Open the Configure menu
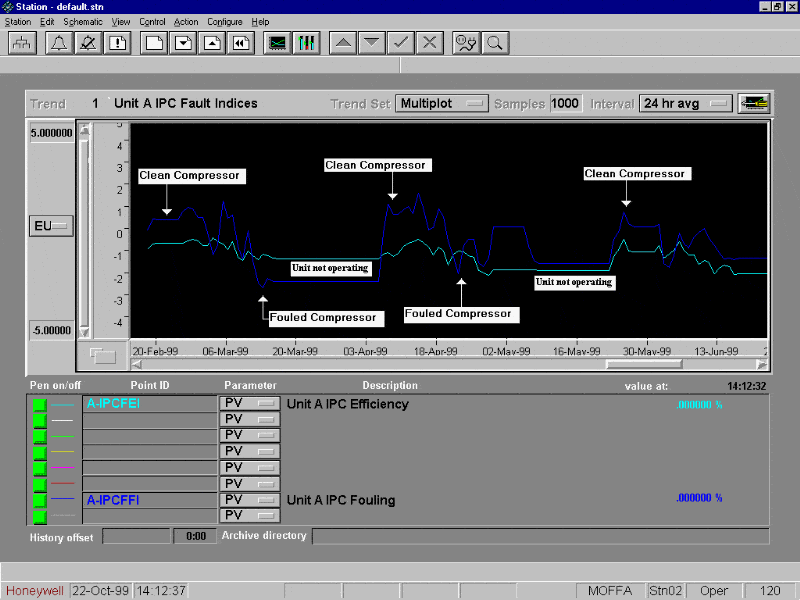Screen dimensions: 800x600 click(x=224, y=22)
